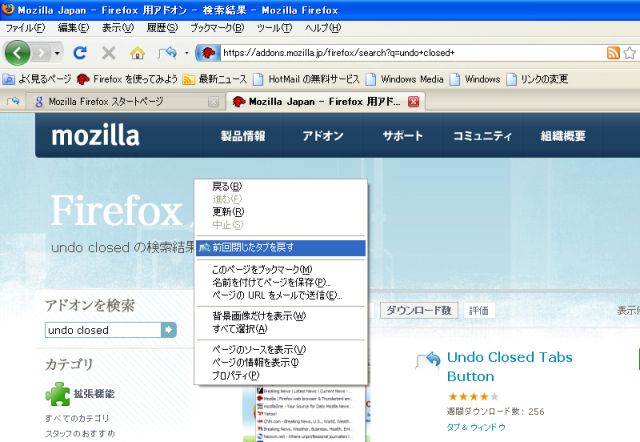Open the back/forward history dropdown arrow
640x442 pixels.
(57, 53)
